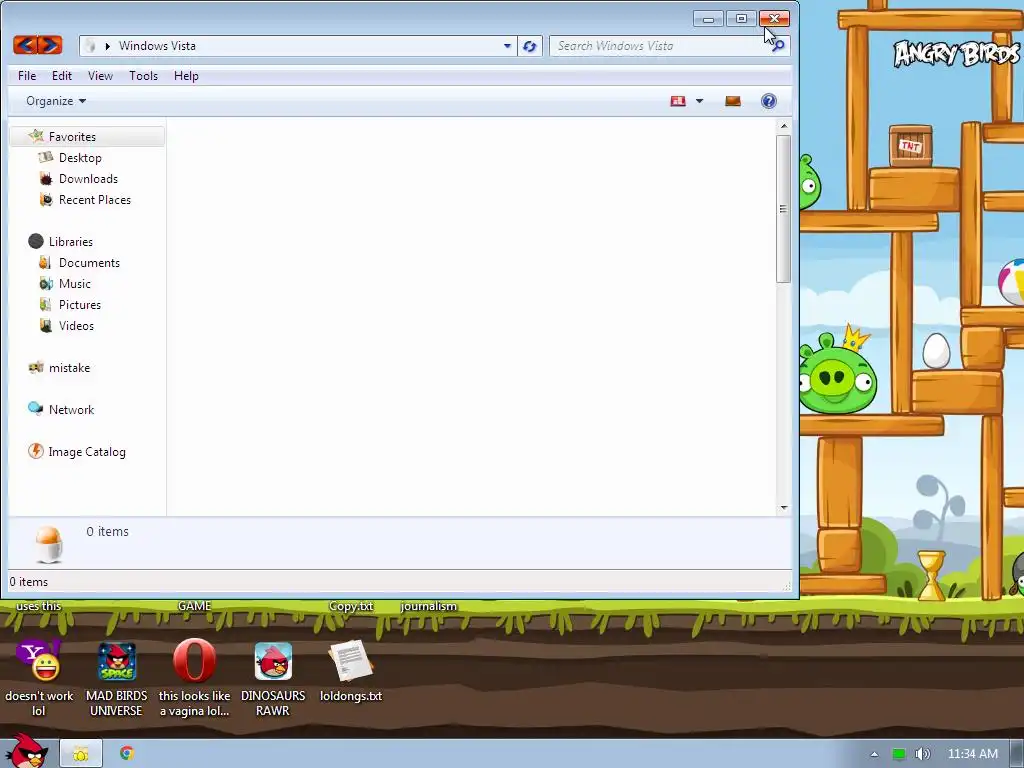Click the 11:34 AM taskbar clock

pyautogui.click(x=972, y=754)
